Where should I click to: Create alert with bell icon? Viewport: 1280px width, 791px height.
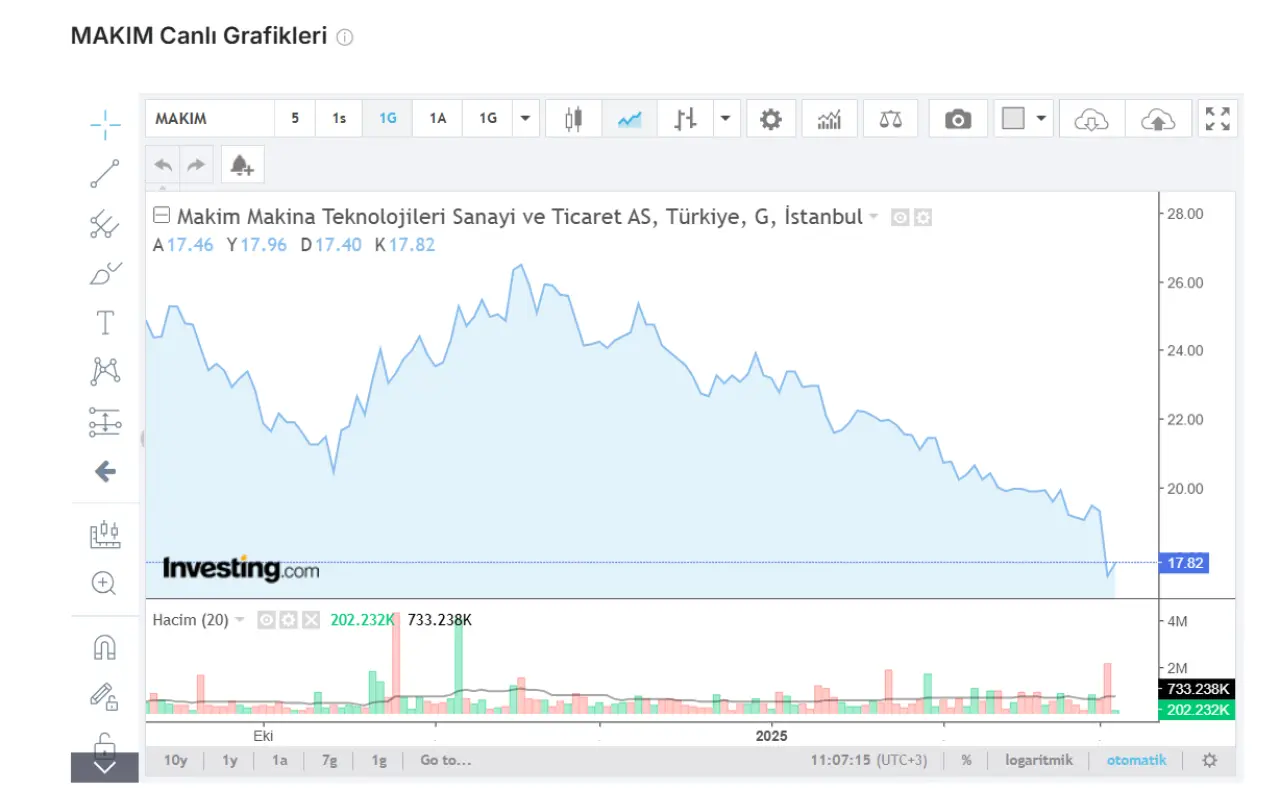pos(242,165)
